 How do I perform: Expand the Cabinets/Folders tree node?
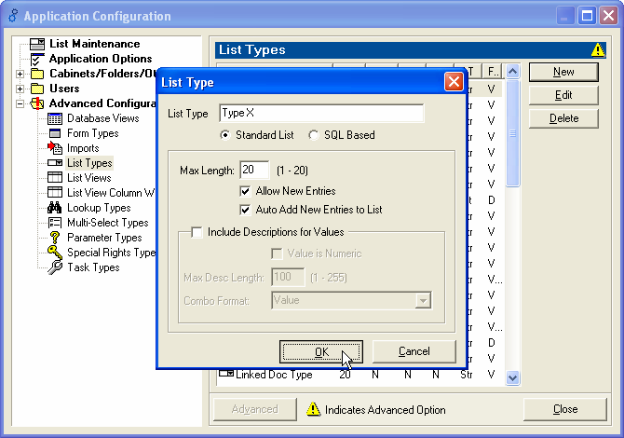[20, 74]
